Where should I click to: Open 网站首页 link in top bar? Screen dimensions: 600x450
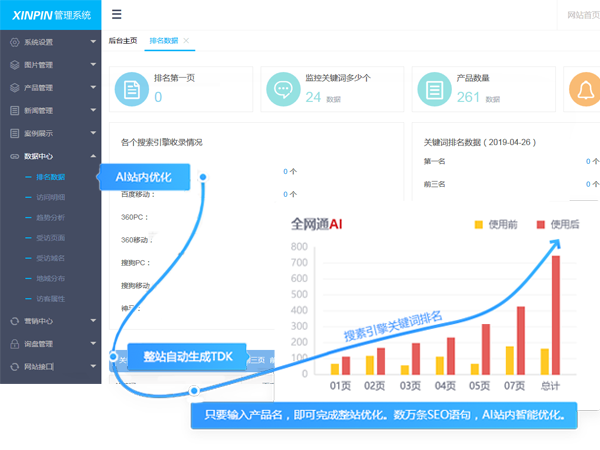tap(582, 15)
